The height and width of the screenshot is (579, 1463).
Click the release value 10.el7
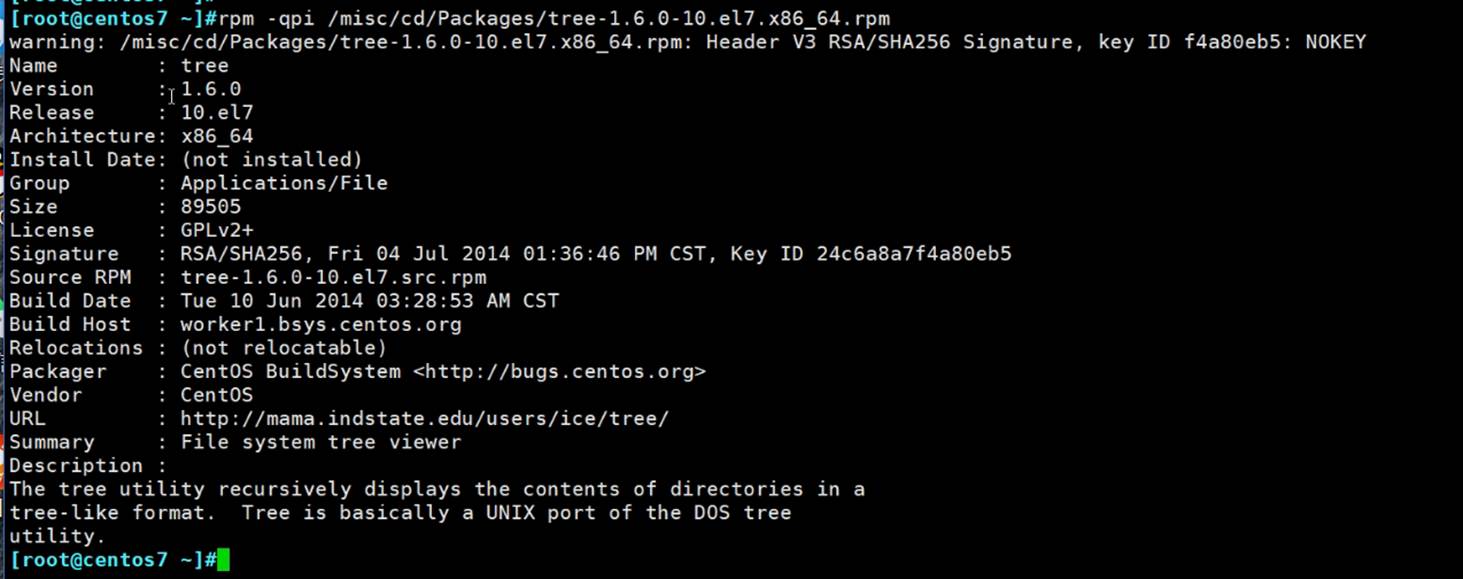click(216, 113)
